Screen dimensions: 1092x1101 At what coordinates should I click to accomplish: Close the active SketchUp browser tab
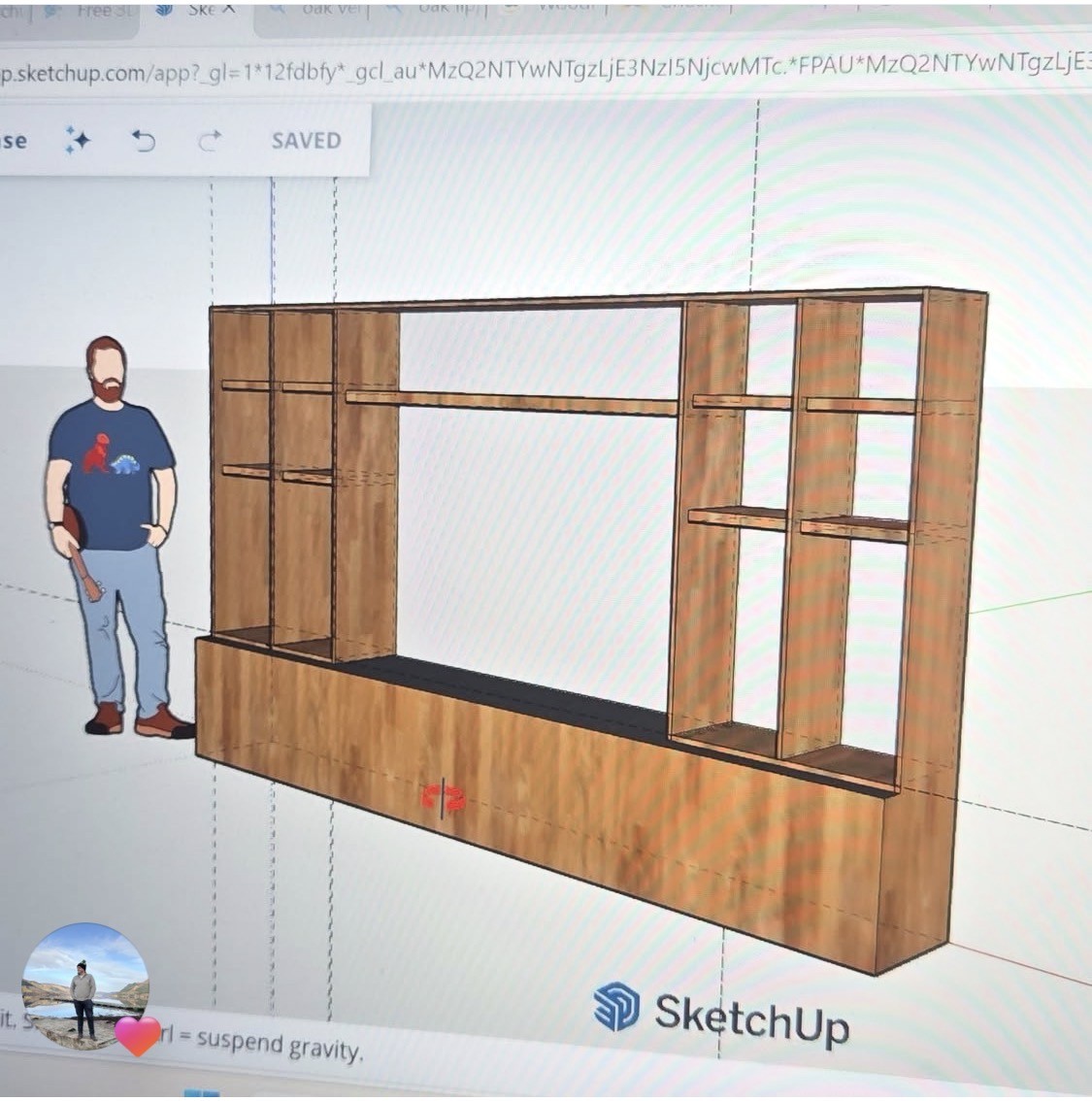point(228,10)
